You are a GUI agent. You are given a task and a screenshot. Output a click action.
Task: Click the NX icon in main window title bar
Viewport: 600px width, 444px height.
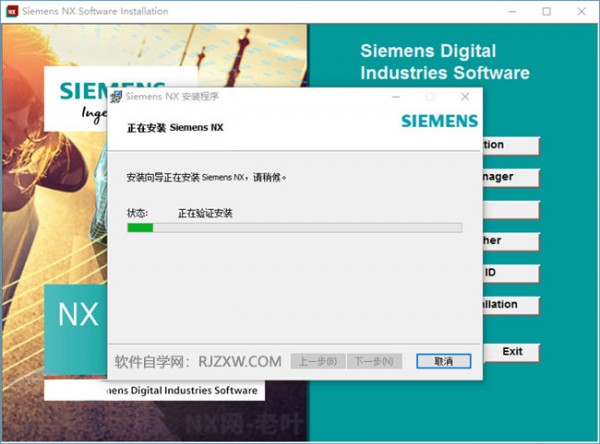[x=12, y=11]
